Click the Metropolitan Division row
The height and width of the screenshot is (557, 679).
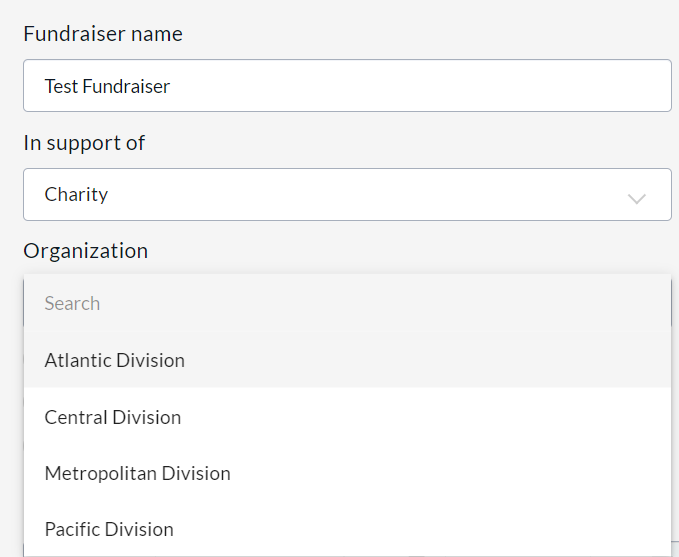pos(347,473)
